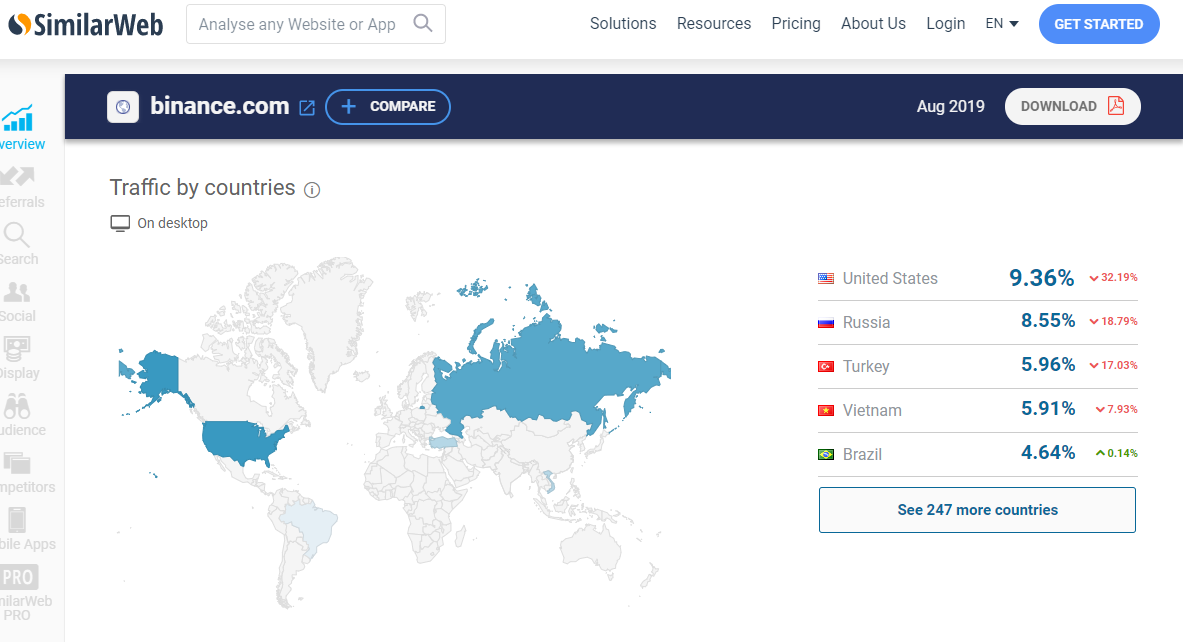Image resolution: width=1183 pixels, height=642 pixels.
Task: Open the Competitors sidebar icon
Action: click(x=17, y=462)
